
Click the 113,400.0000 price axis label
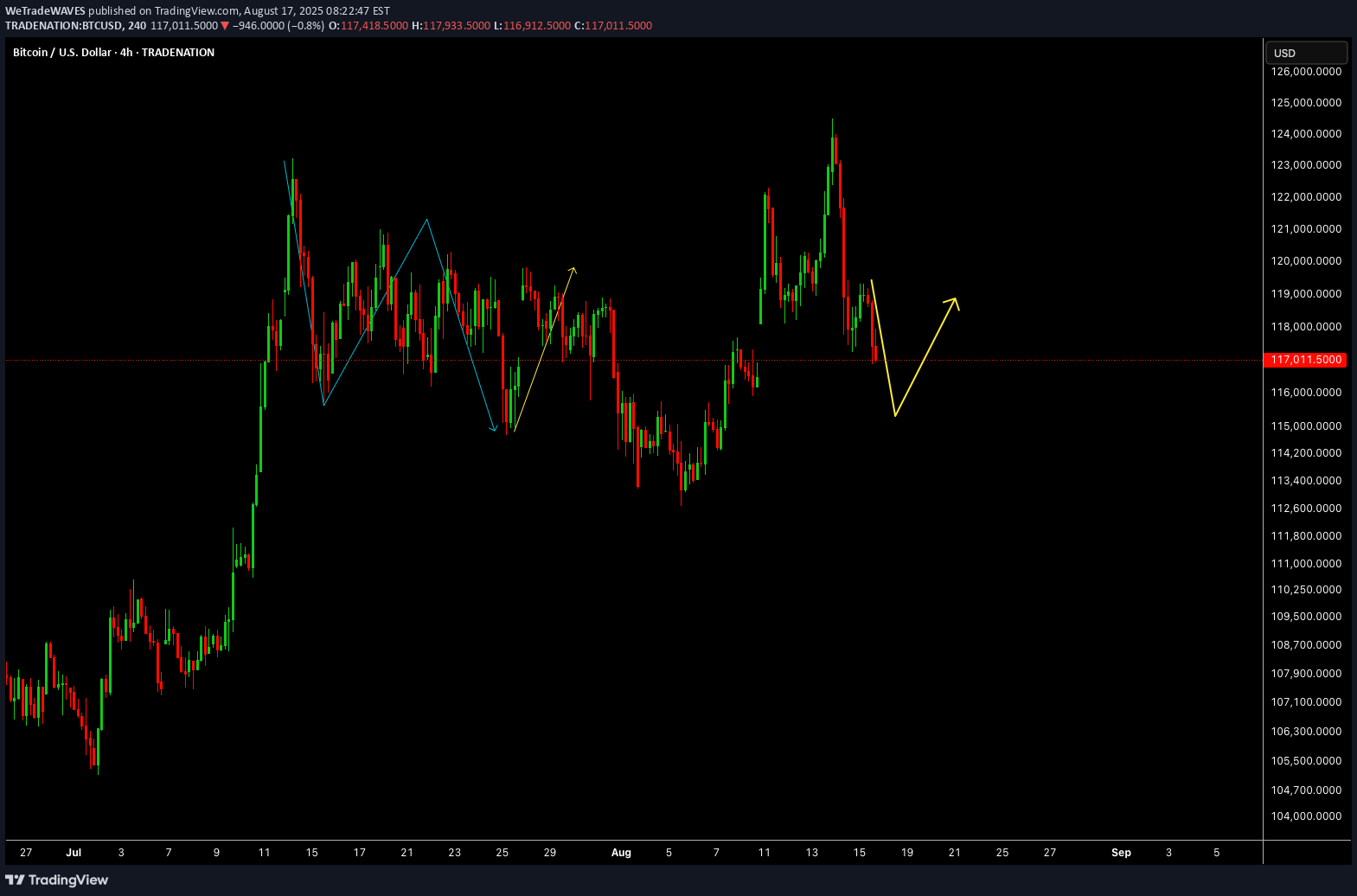click(x=1306, y=480)
